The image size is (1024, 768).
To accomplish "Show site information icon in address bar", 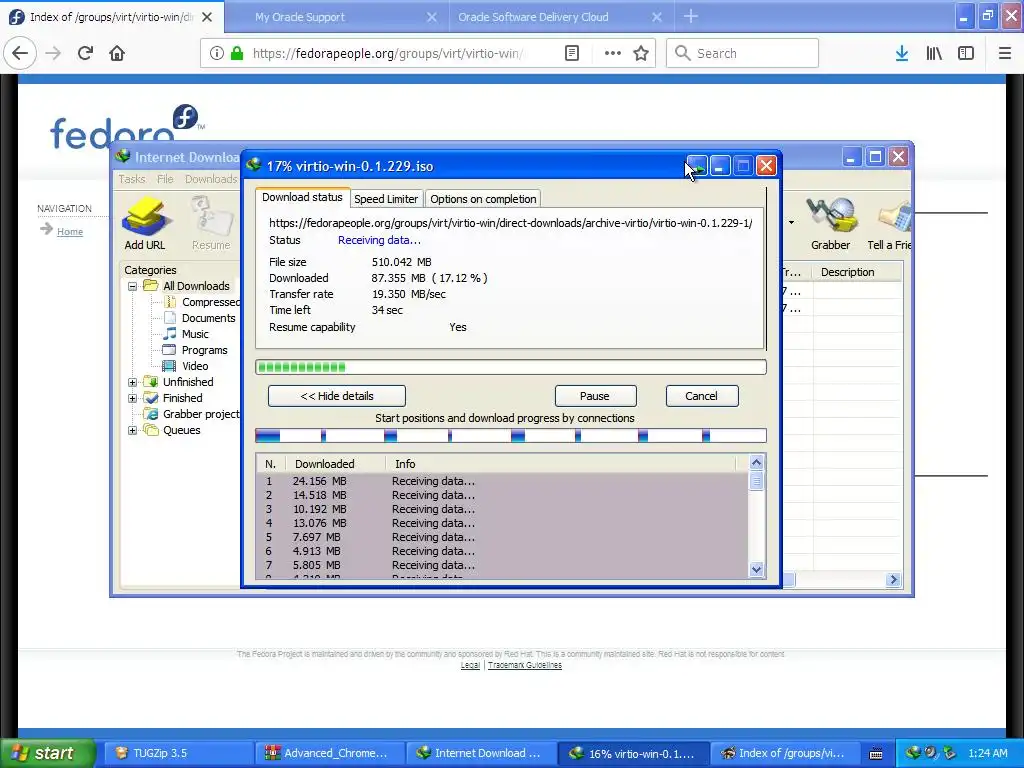I will (x=217, y=53).
